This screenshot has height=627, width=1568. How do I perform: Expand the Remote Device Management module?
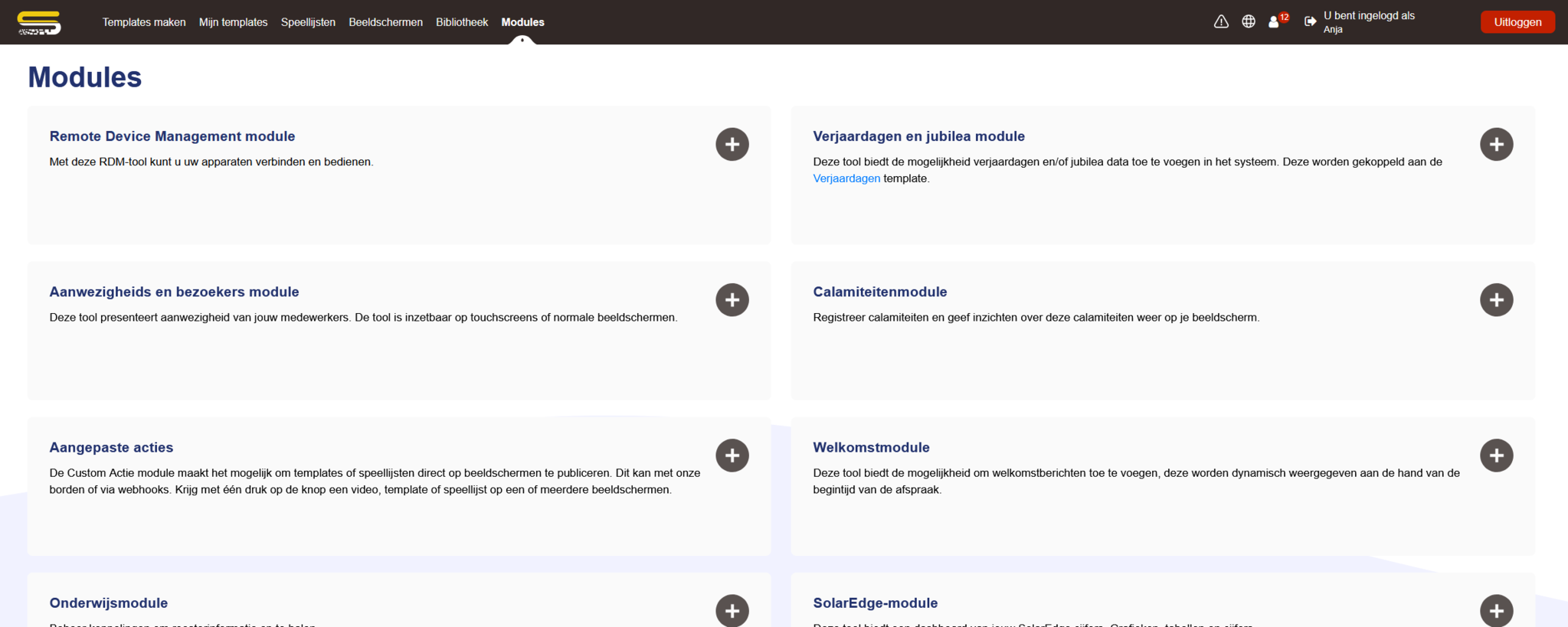tap(732, 144)
